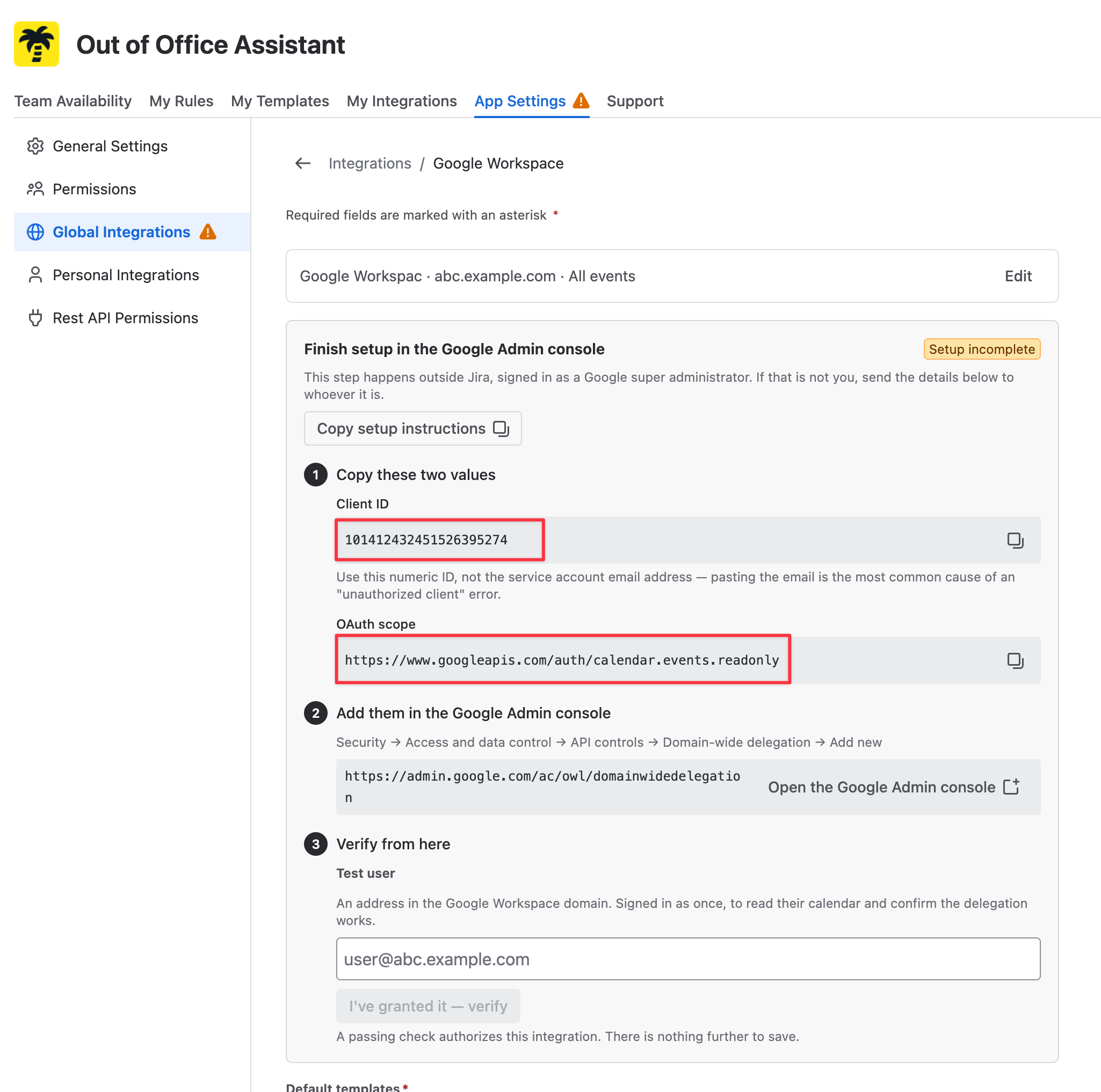Click Edit on the Google Workspace summary
The height and width of the screenshot is (1092, 1101).
point(1018,276)
